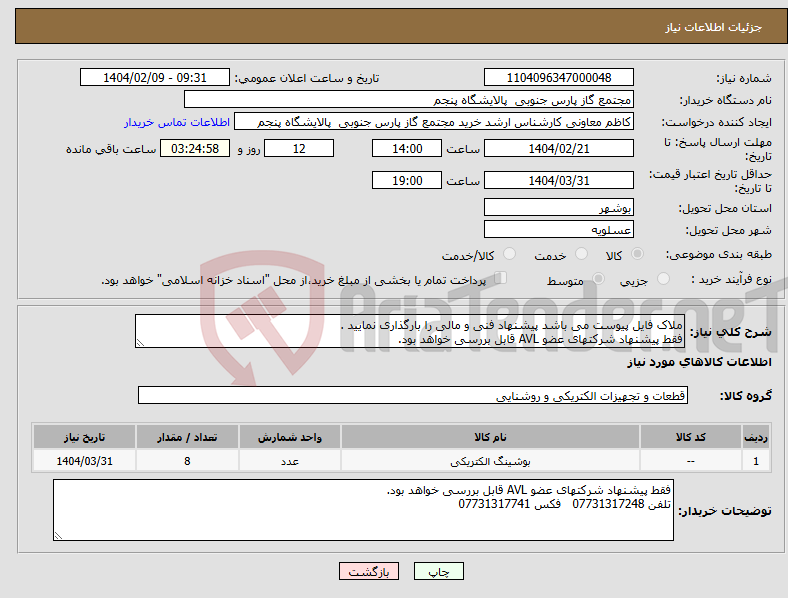Click the resize handle of buyer notes textarea
The width and height of the screenshot is (788, 598).
(x=58, y=536)
